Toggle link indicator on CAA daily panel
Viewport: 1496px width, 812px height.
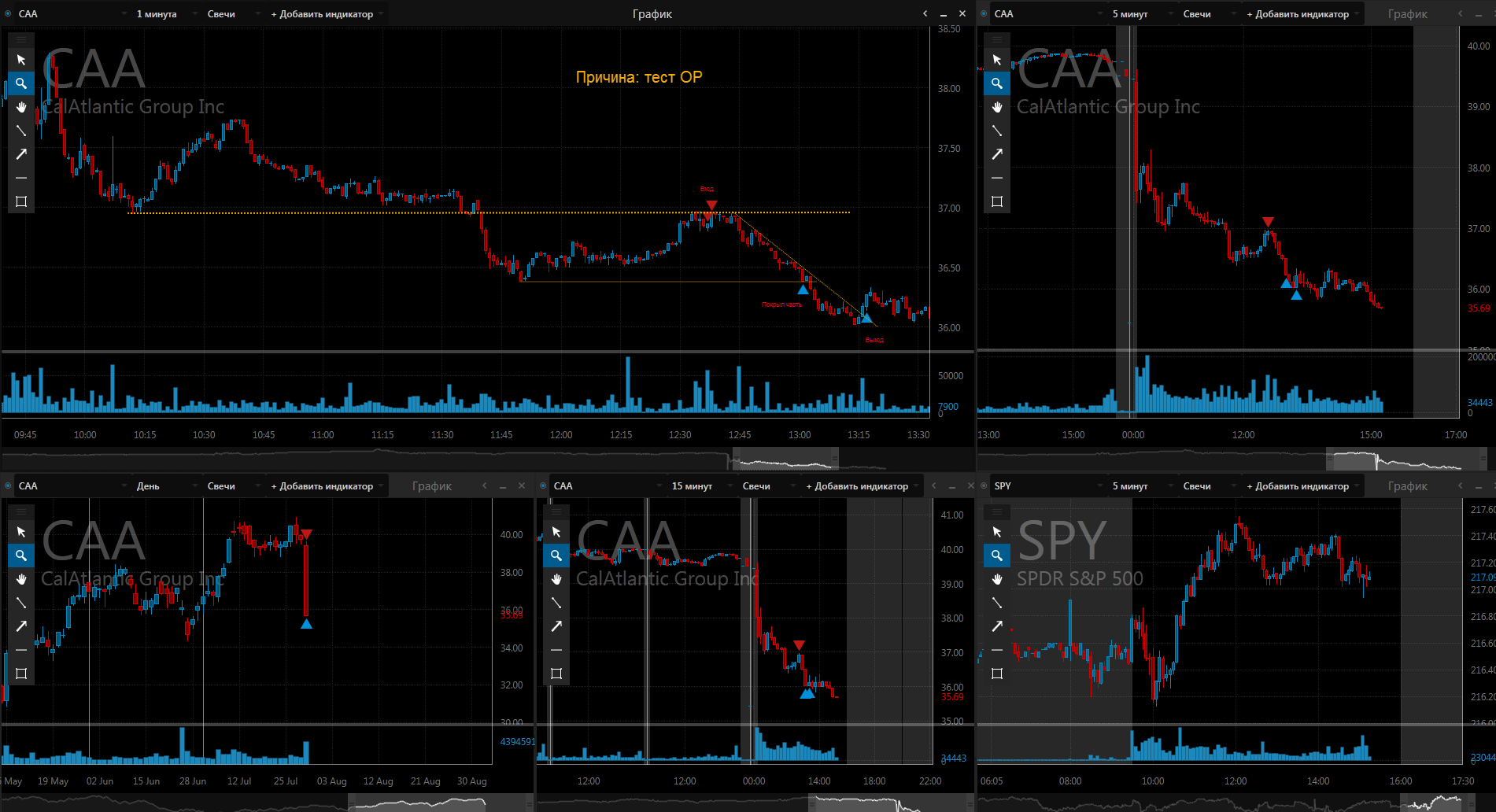point(8,485)
